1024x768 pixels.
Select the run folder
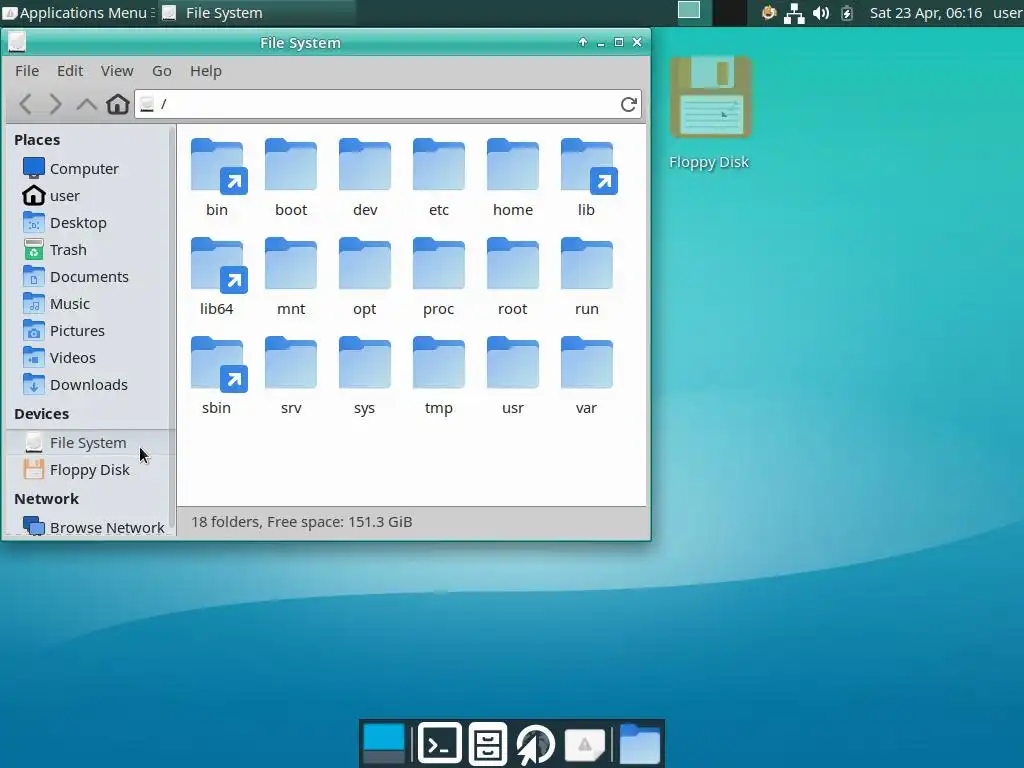[586, 265]
